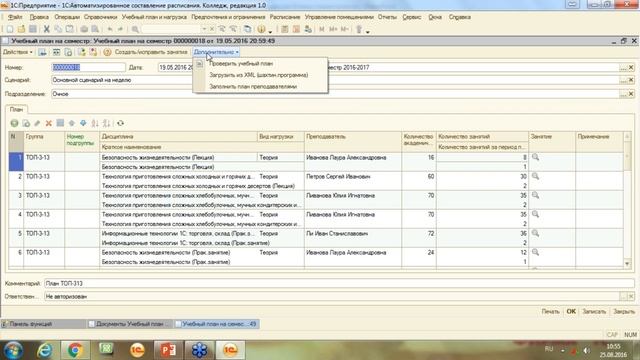Open lesson magnifier for row 1 Иванова

tap(536, 157)
